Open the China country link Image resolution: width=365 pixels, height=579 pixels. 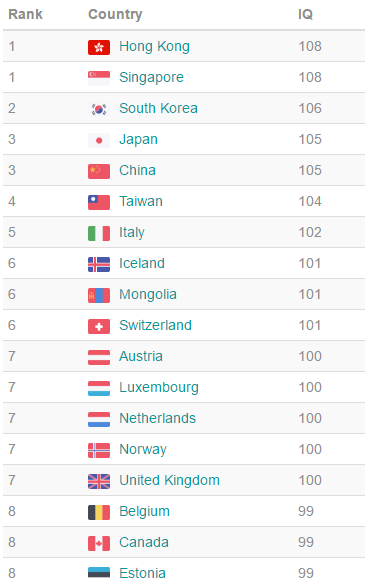click(137, 170)
